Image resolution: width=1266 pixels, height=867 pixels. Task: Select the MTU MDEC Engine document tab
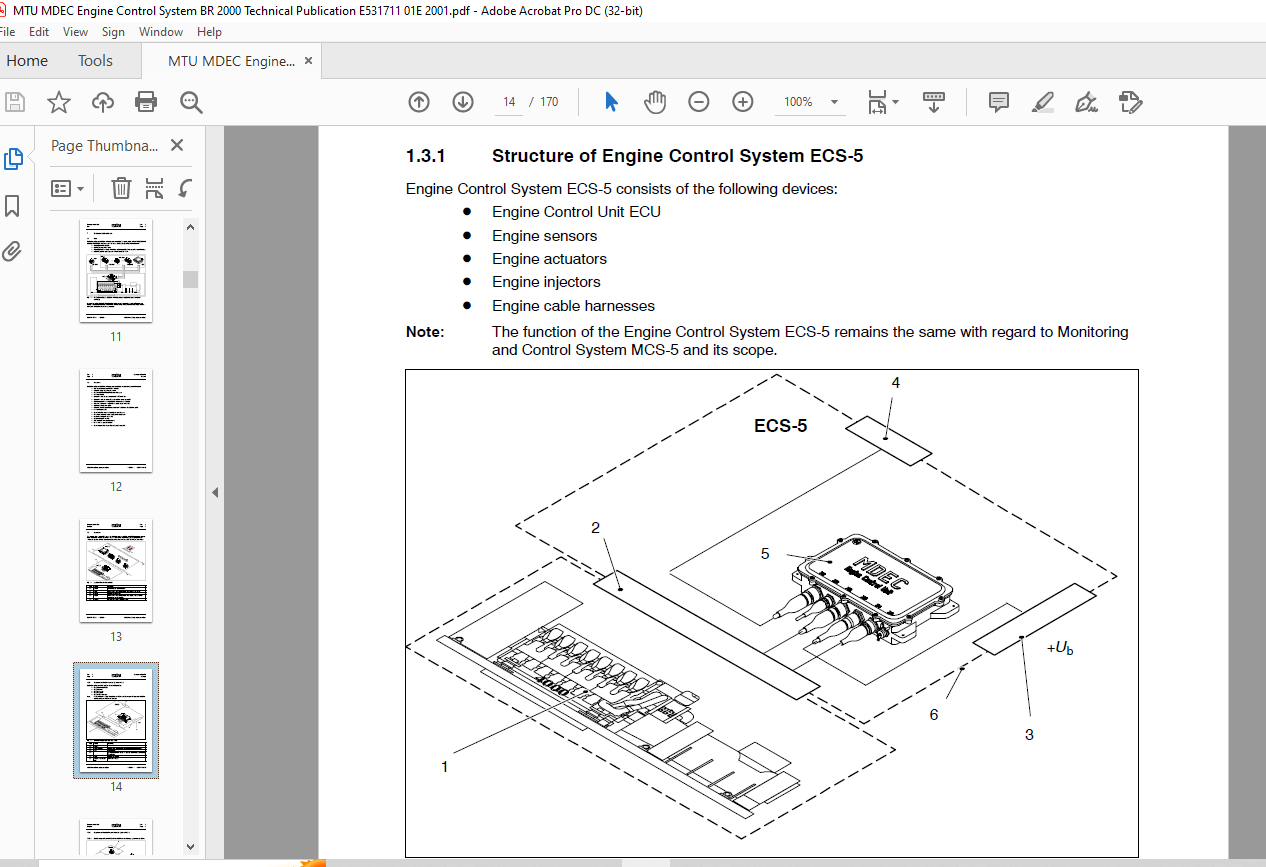(232, 61)
